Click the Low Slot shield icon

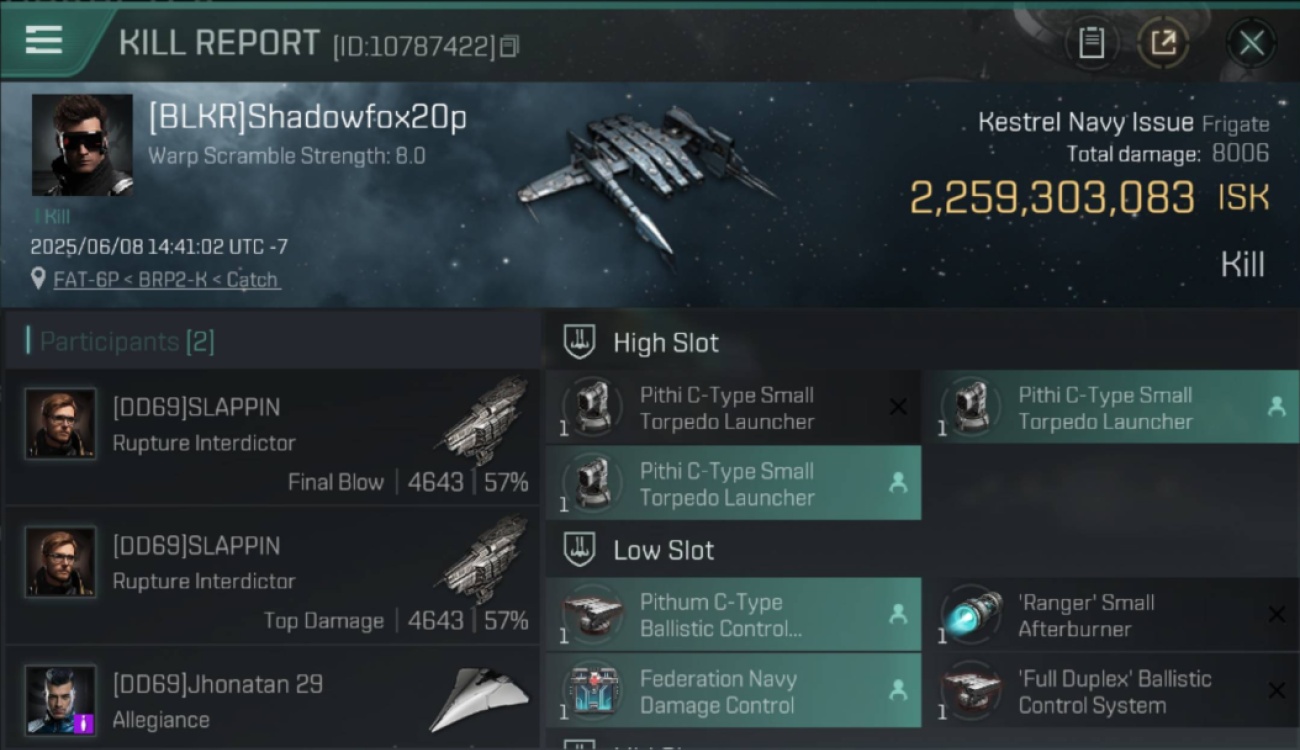click(580, 550)
